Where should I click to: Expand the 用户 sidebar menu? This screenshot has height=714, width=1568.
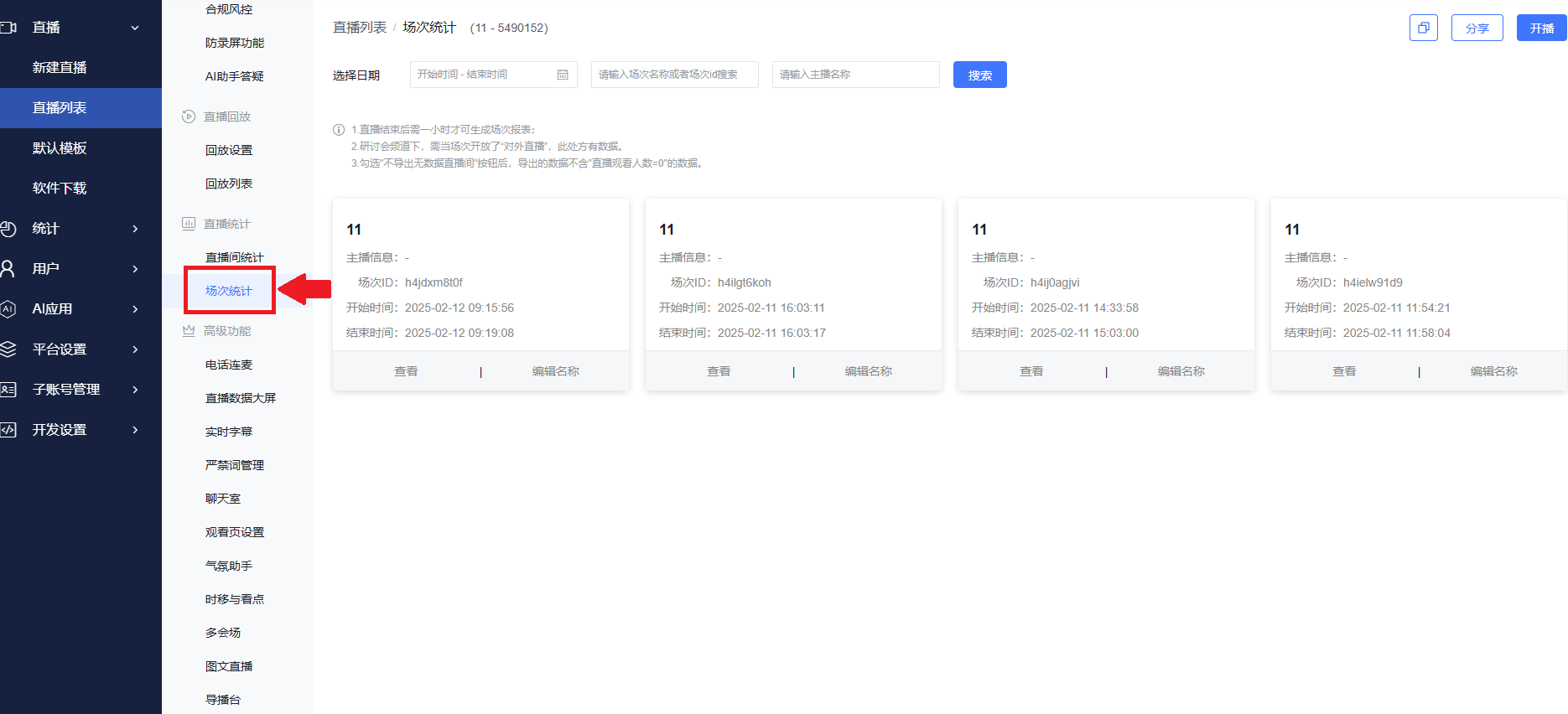[x=135, y=269]
